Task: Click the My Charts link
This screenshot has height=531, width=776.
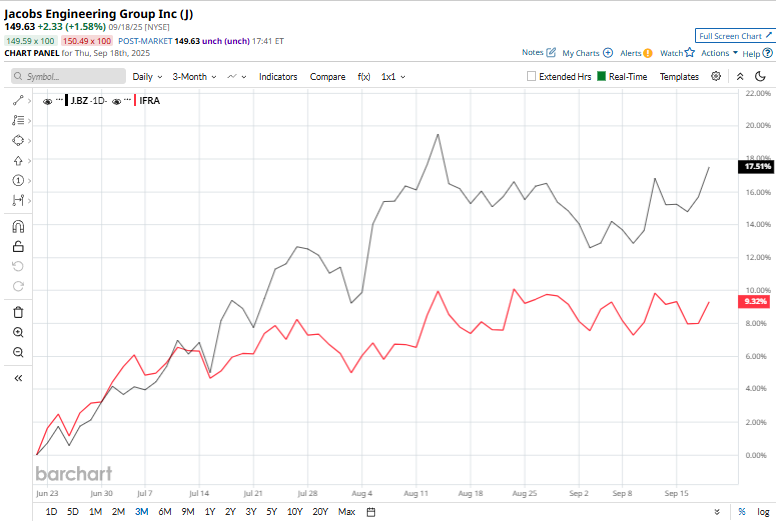Action: coord(581,53)
